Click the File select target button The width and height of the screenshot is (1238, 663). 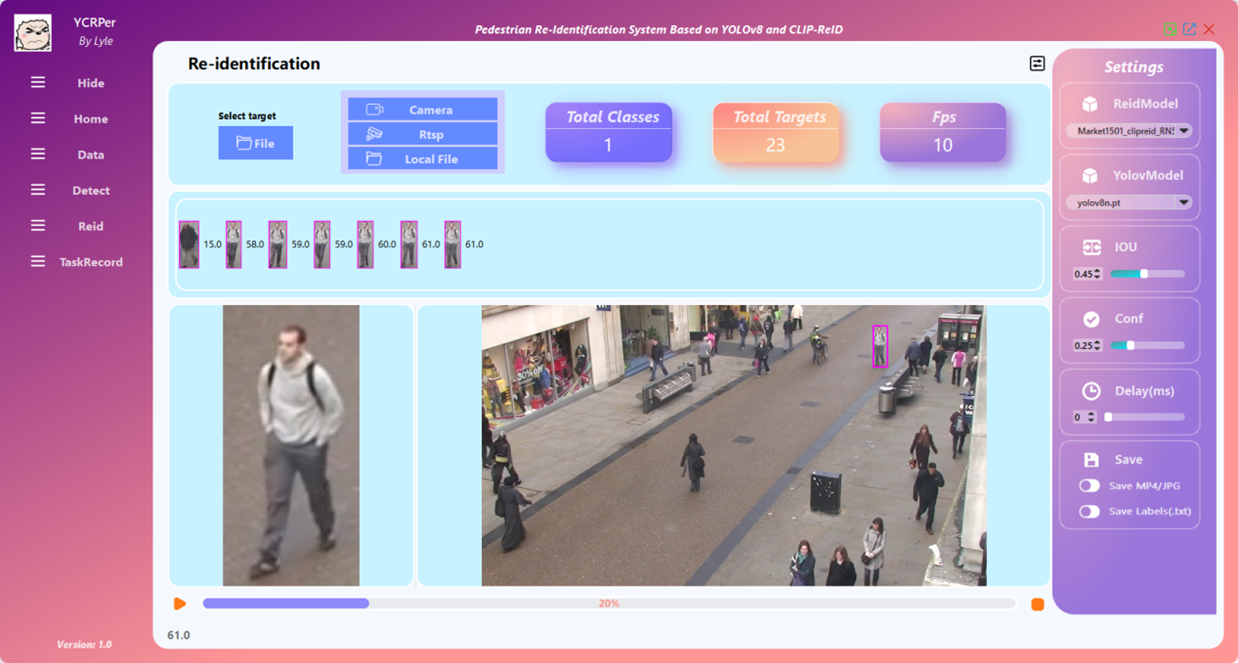[255, 143]
